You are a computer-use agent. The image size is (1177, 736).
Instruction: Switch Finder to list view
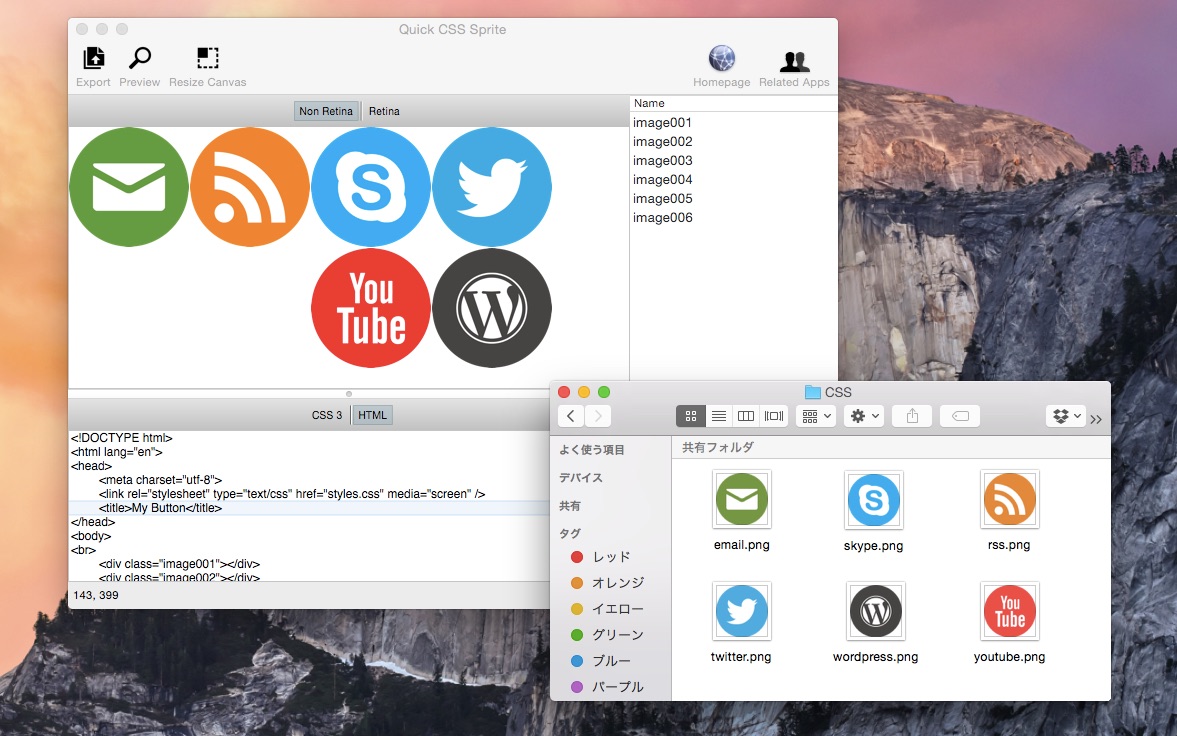point(718,416)
